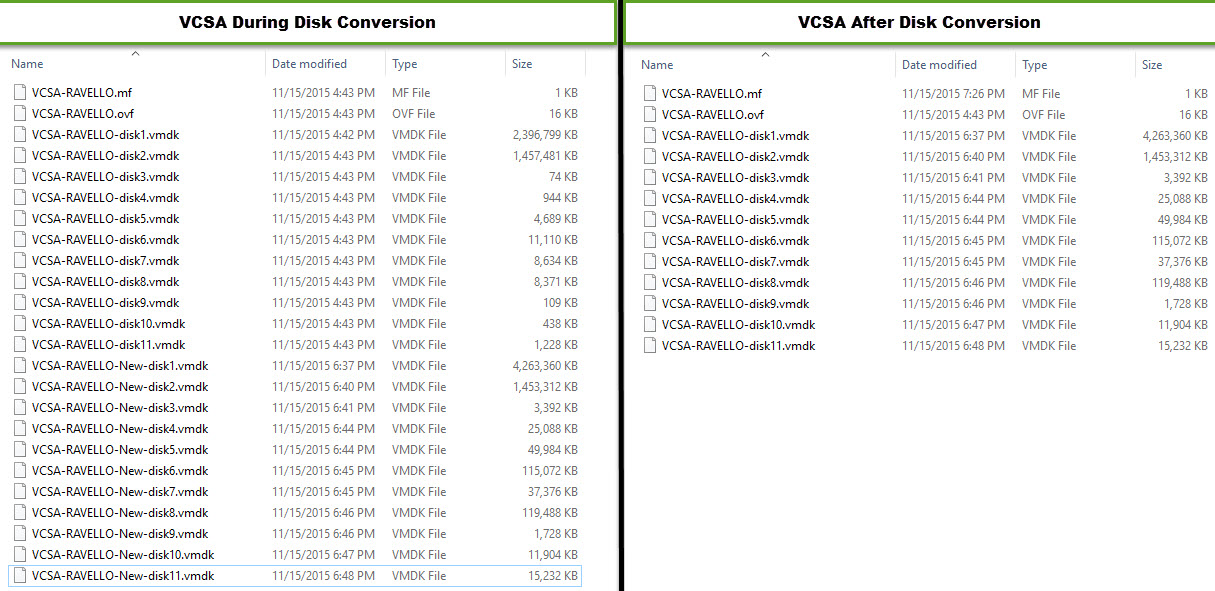Sort left pane by Date modified column

pyautogui.click(x=309, y=64)
